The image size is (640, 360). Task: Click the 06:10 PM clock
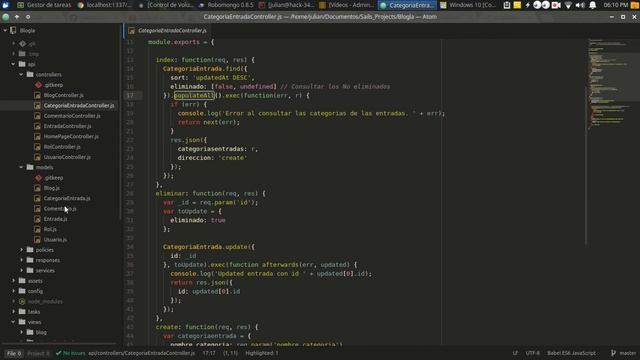coord(616,5)
